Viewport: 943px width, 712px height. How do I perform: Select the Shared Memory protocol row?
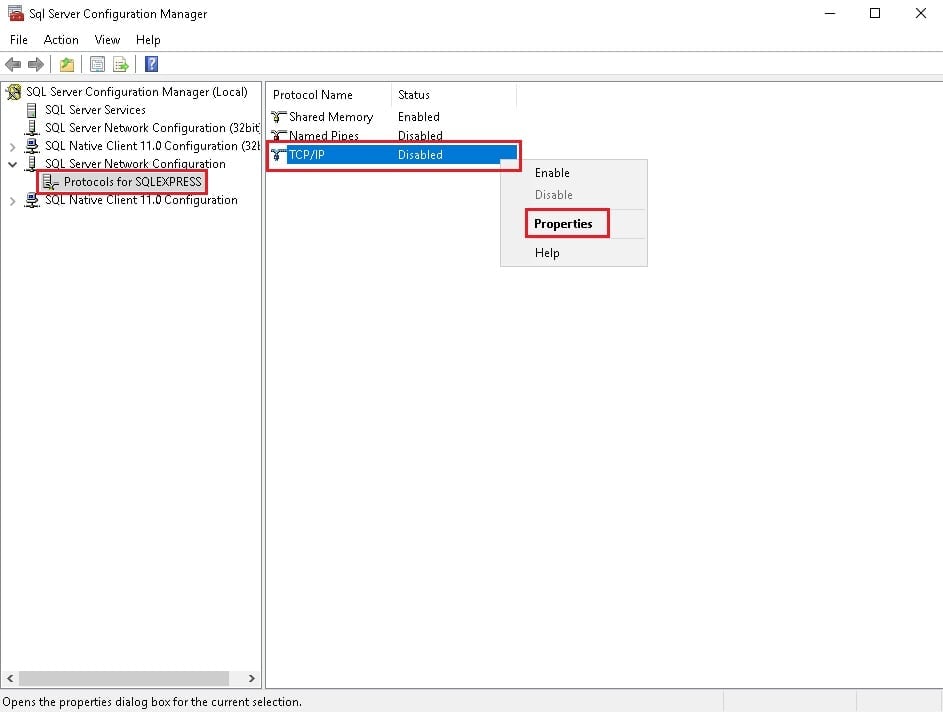pos(392,117)
